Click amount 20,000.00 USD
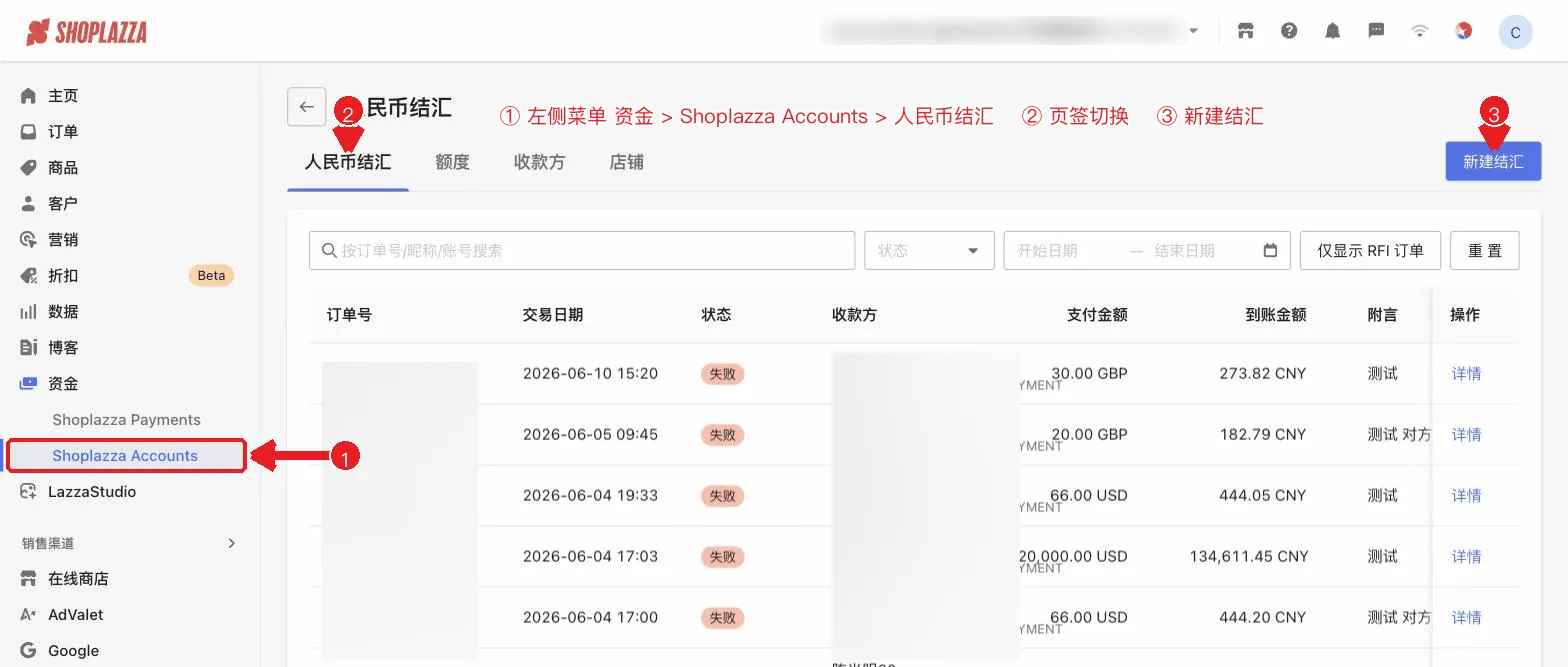 (x=1073, y=557)
